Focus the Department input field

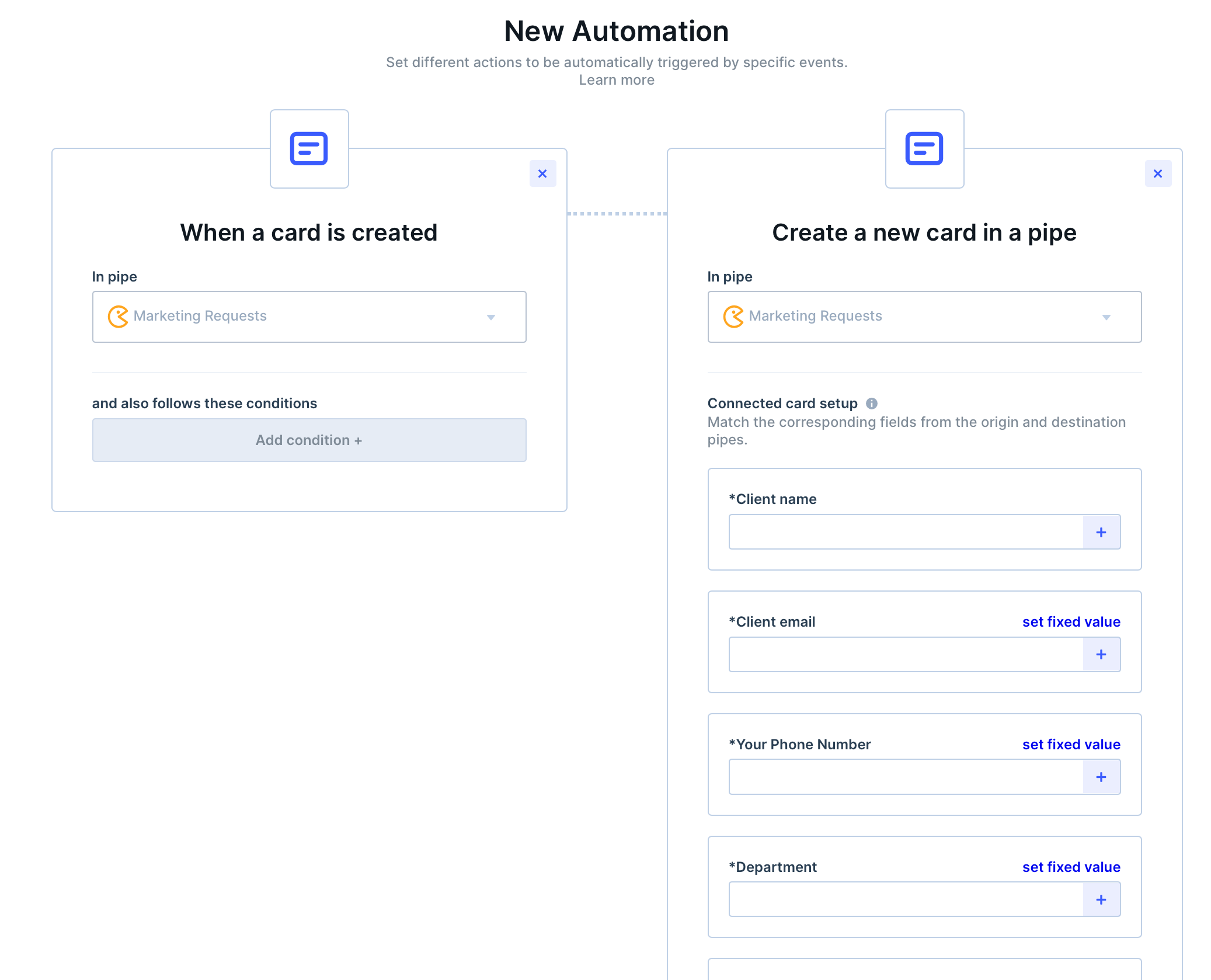point(906,900)
